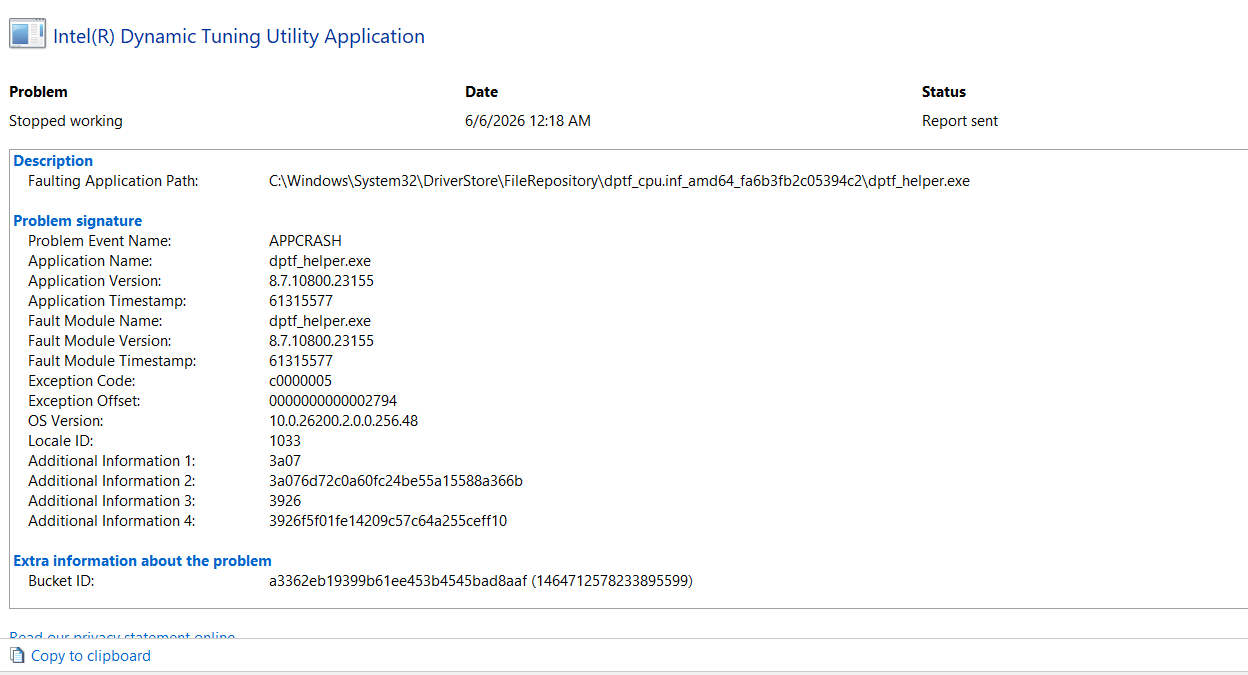Viewport: 1248px width, 675px height.
Task: Click the Faulting Application Path label
Action: [113, 181]
